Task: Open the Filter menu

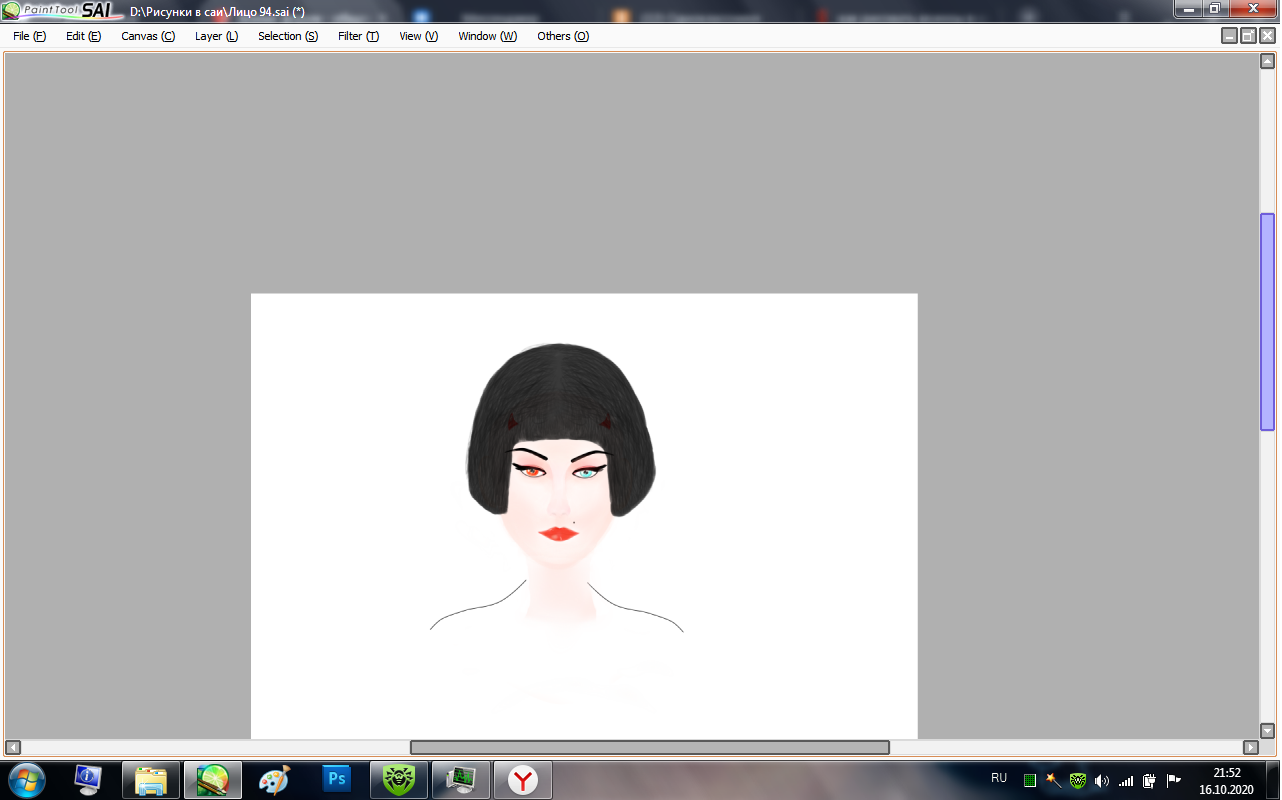Action: pyautogui.click(x=358, y=36)
